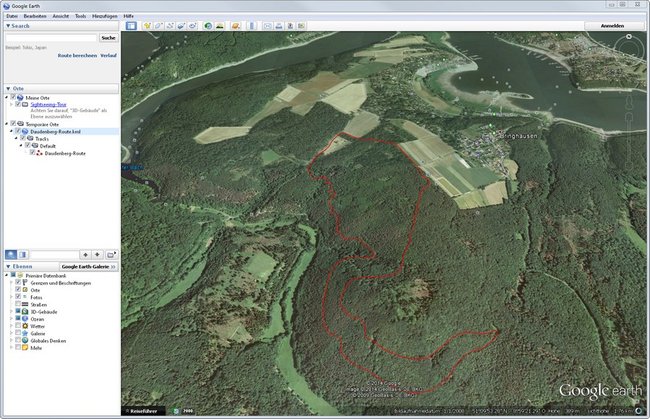Uncheck the Meine Orte checkbox
Viewport: 650px width, 419px height.
[x=13, y=97]
